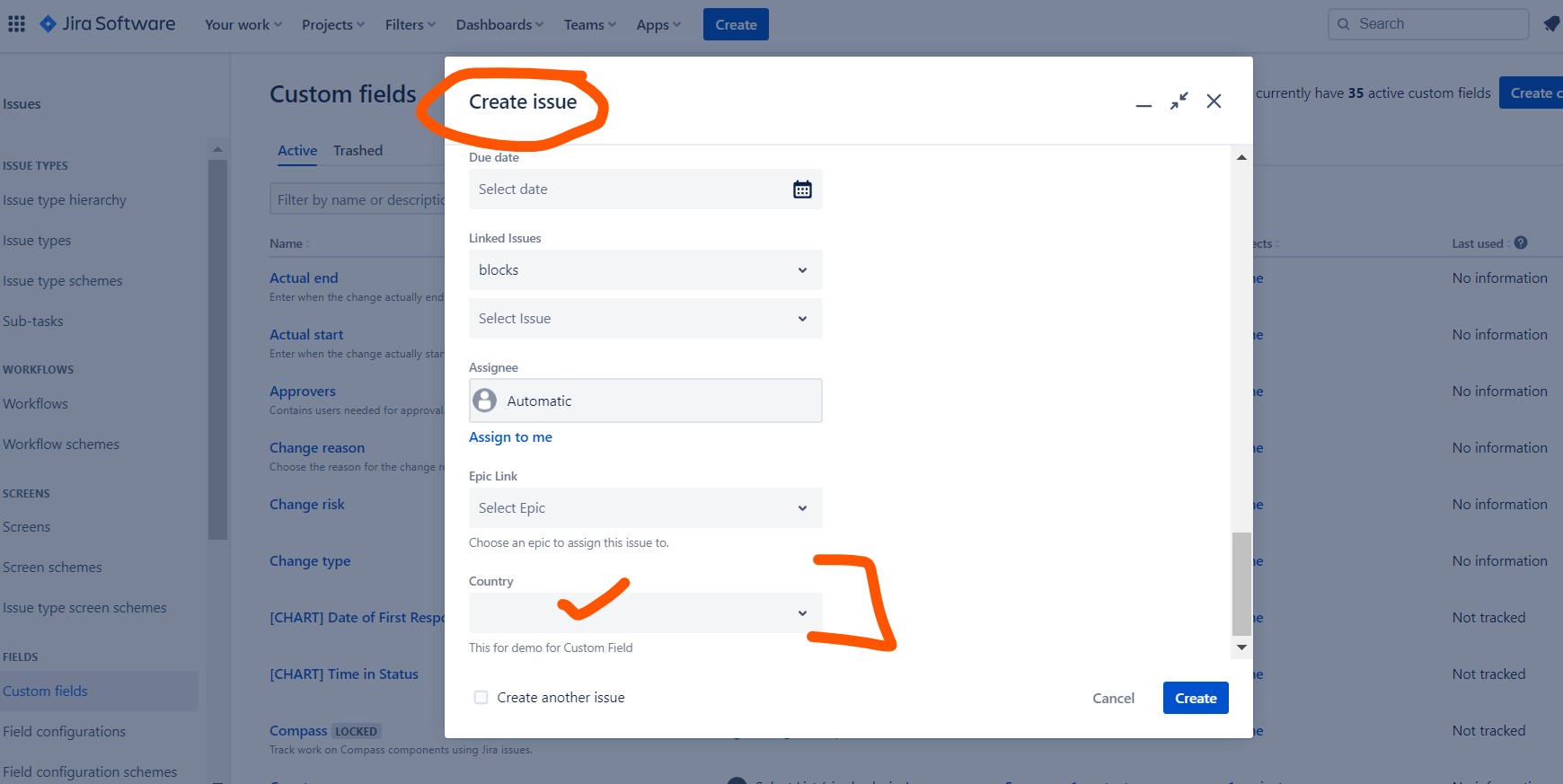Click the Last used help icon
This screenshot has width=1563, height=784.
(x=1521, y=243)
